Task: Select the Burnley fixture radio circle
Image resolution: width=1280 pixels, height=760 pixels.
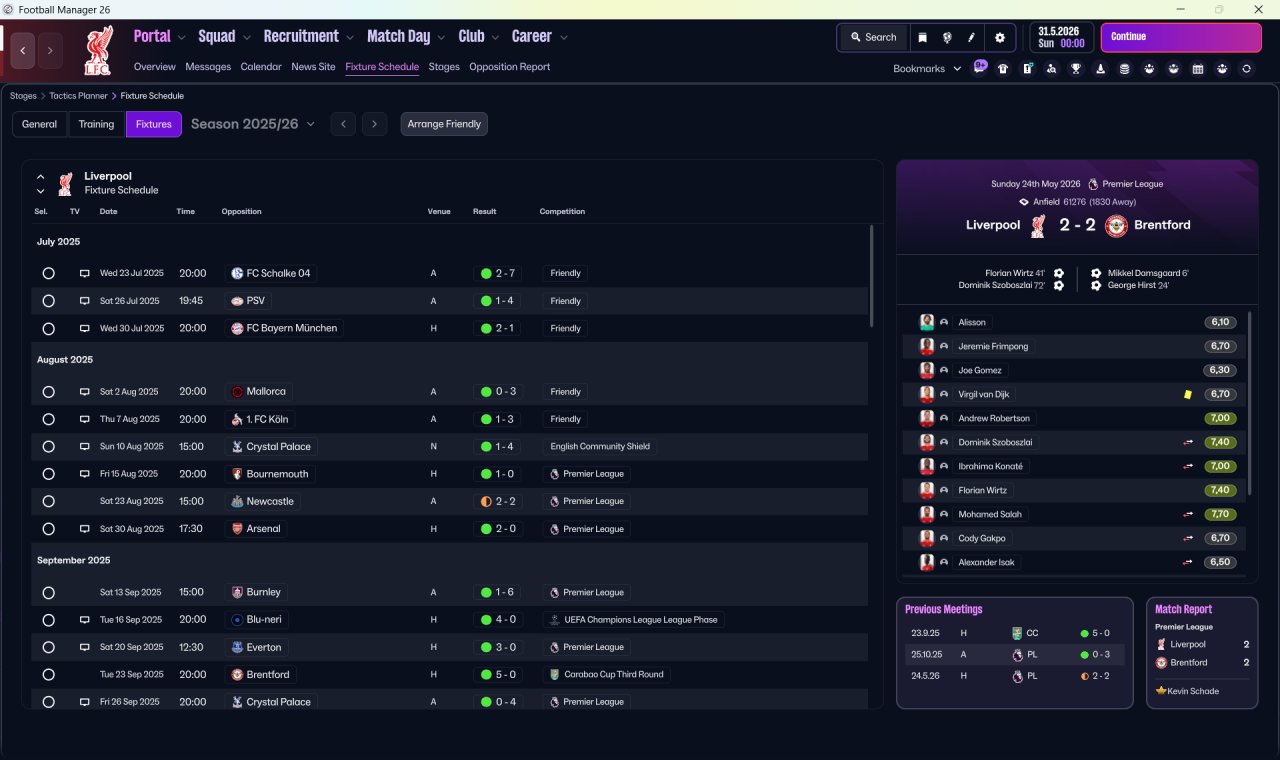Action: pyautogui.click(x=48, y=592)
